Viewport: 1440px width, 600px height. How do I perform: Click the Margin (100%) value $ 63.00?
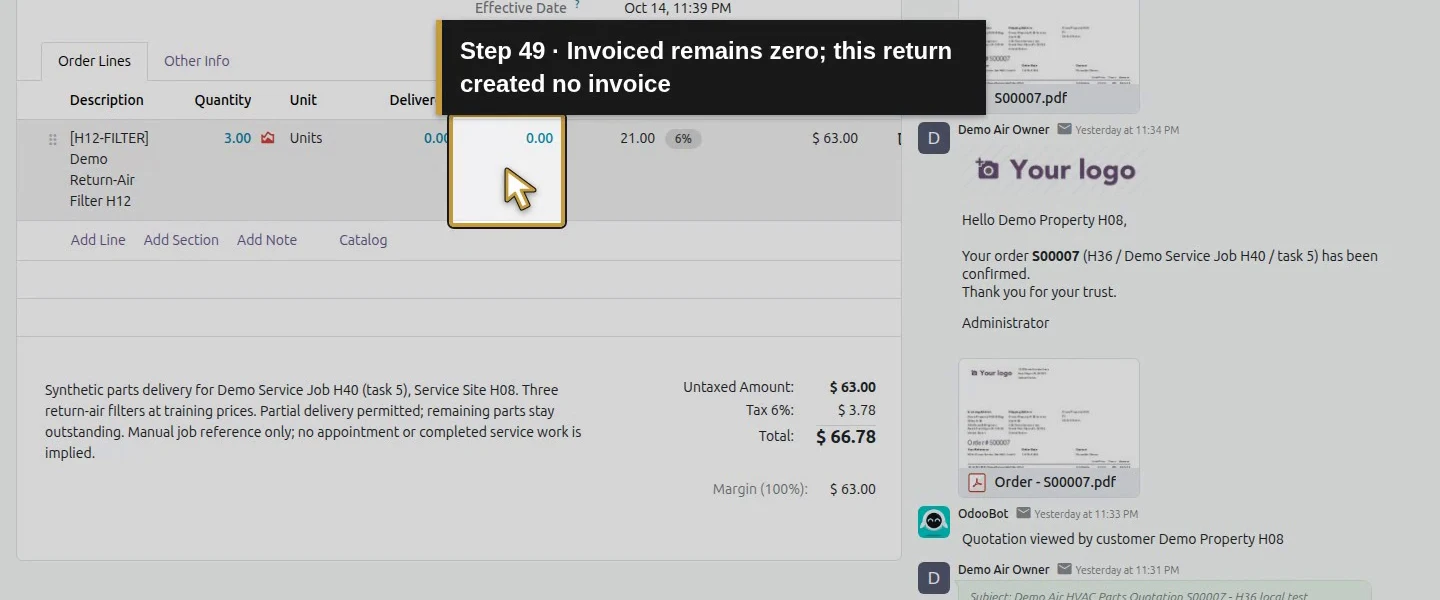(x=853, y=489)
